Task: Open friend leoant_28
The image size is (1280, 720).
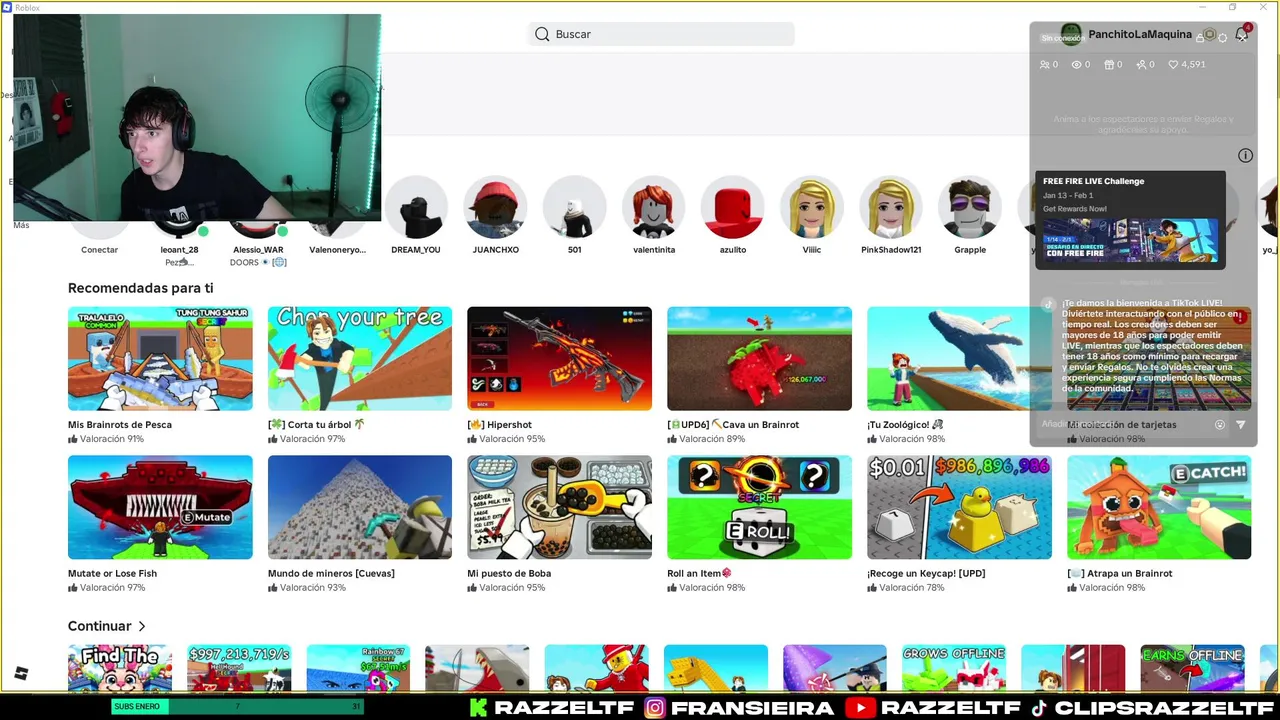Action: click(180, 250)
